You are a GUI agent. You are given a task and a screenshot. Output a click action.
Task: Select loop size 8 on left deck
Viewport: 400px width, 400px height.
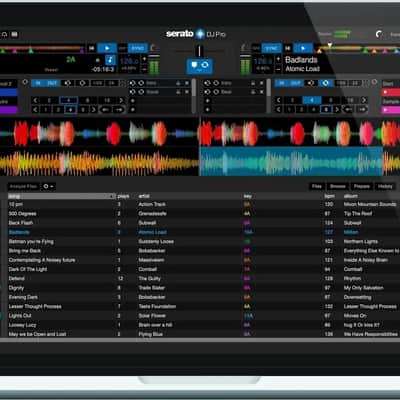[x=88, y=100]
